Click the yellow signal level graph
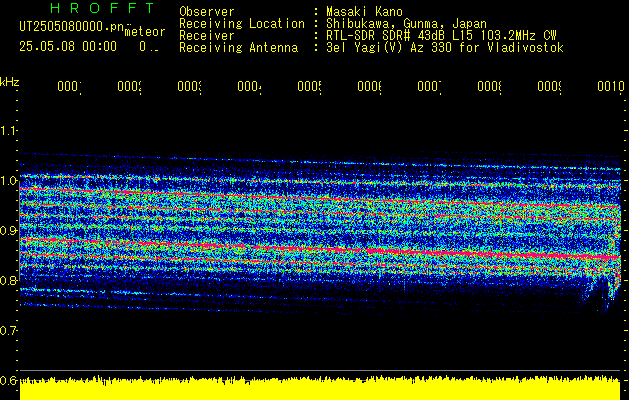Image resolution: width=629 pixels, height=400 pixels. point(320,388)
